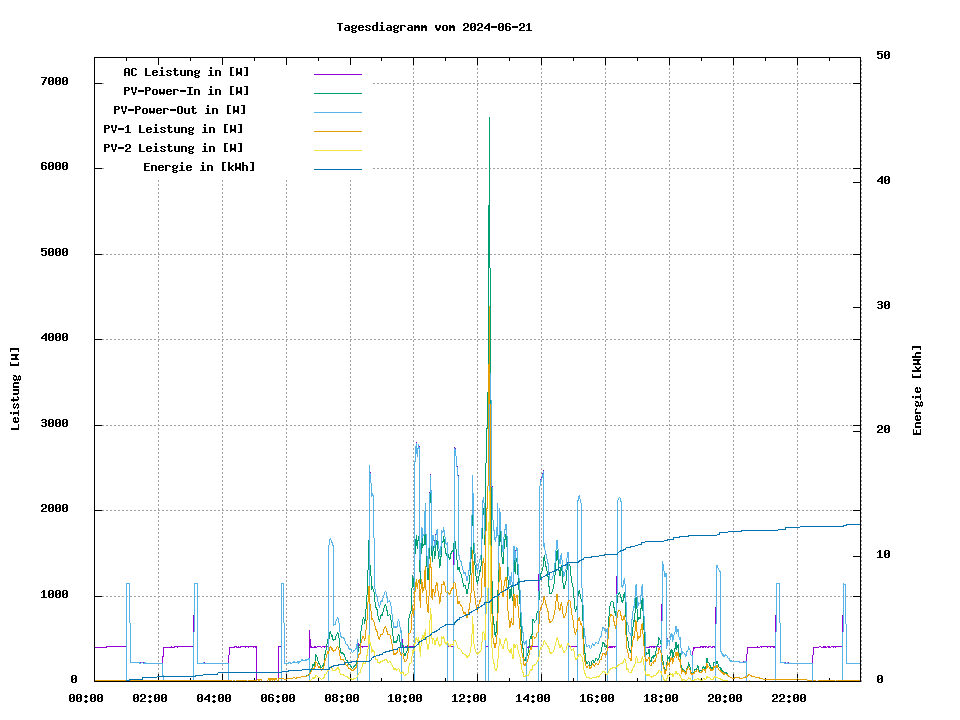Click the chart title Tagesdiagramm vom 2024-06-21
Viewport: 960px width, 720px height.
coord(434,28)
